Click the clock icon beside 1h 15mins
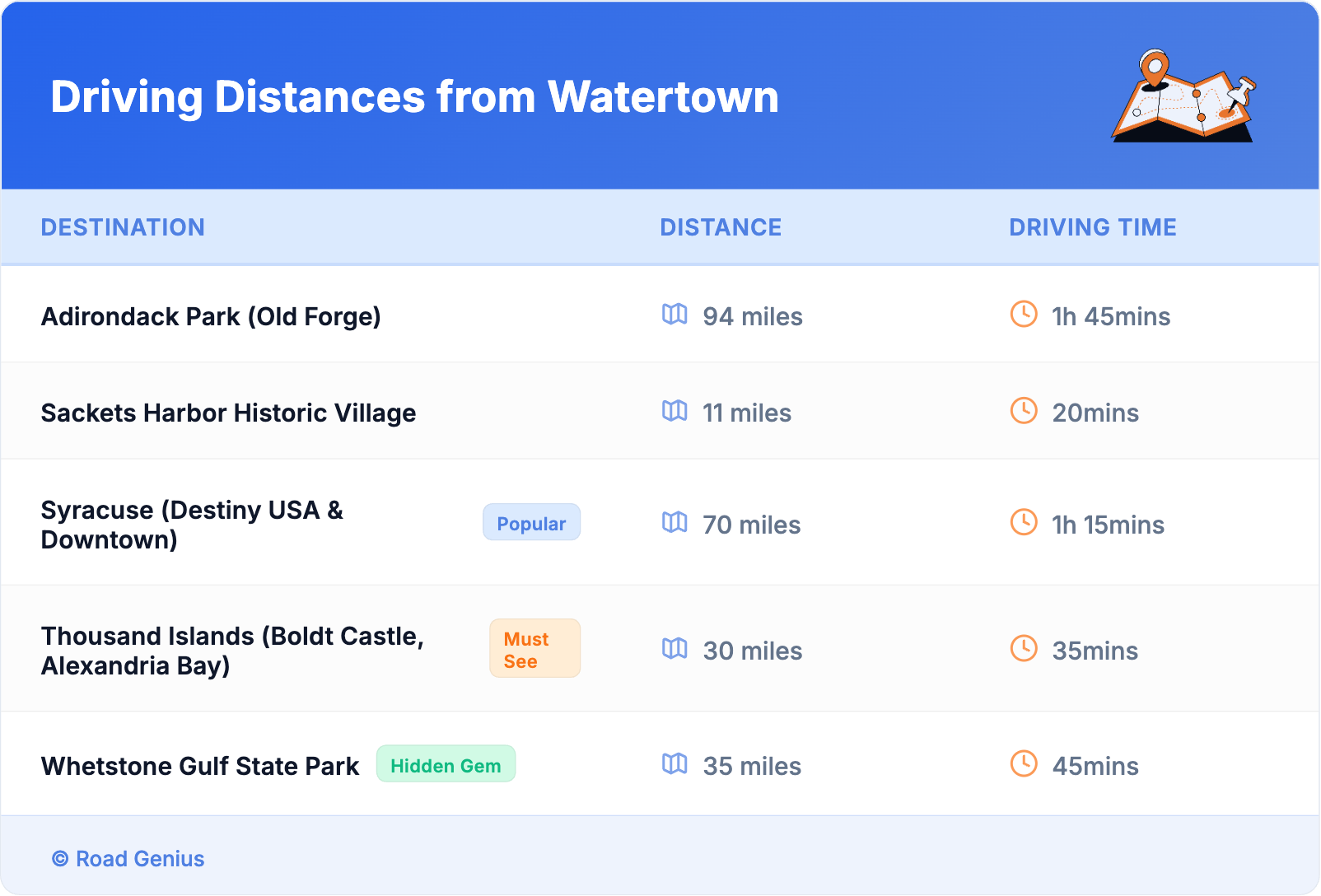This screenshot has width=1321, height=896. coord(1024,523)
